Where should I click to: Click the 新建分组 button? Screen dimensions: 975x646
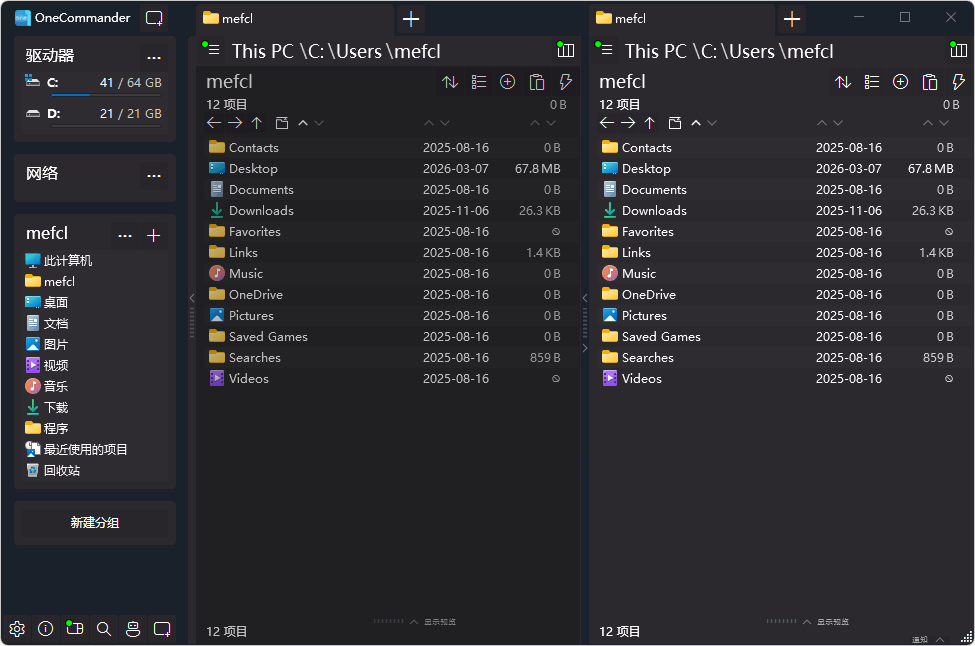coord(95,523)
